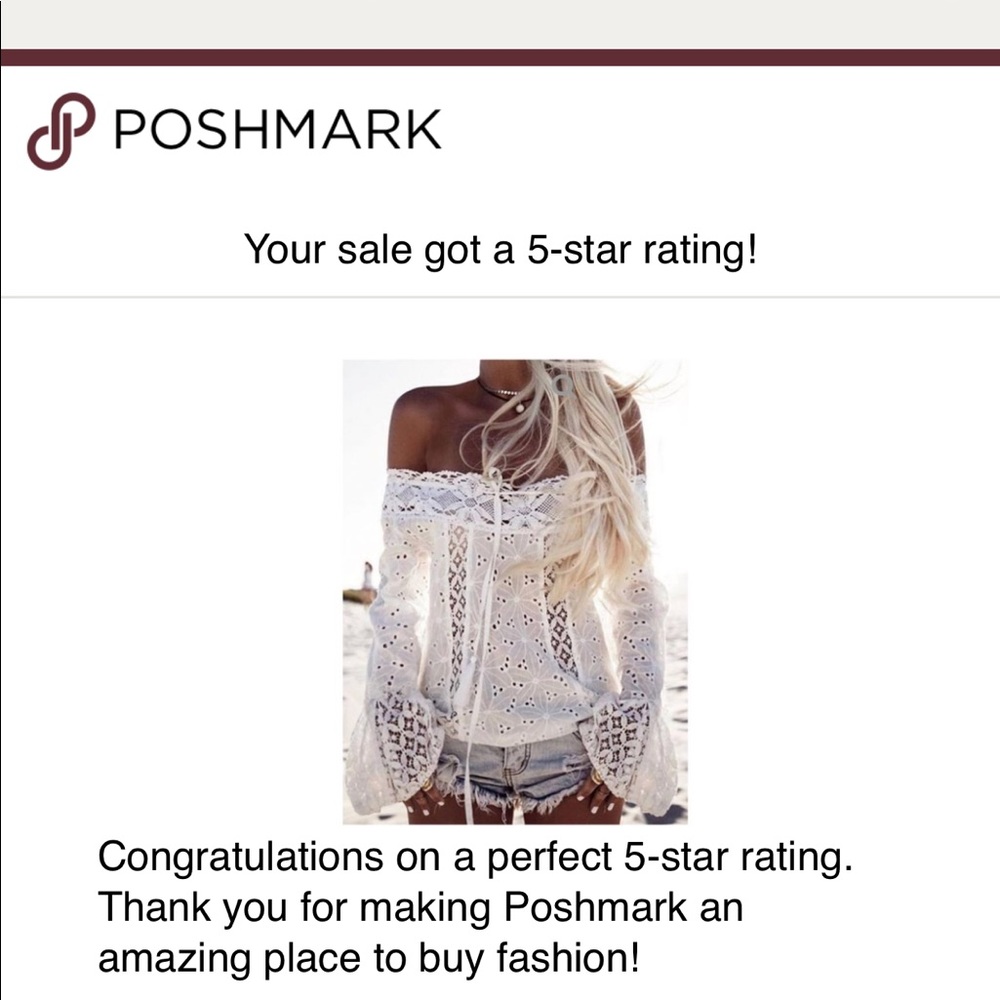Click the word "Poshmark" in the thank-you text
The image size is (1000, 1000).
coord(596,907)
